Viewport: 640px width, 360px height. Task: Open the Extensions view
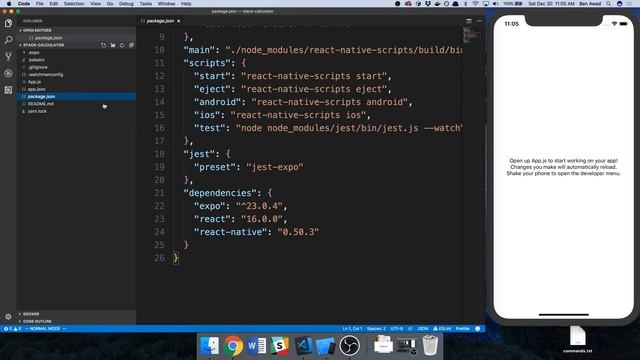point(8,90)
